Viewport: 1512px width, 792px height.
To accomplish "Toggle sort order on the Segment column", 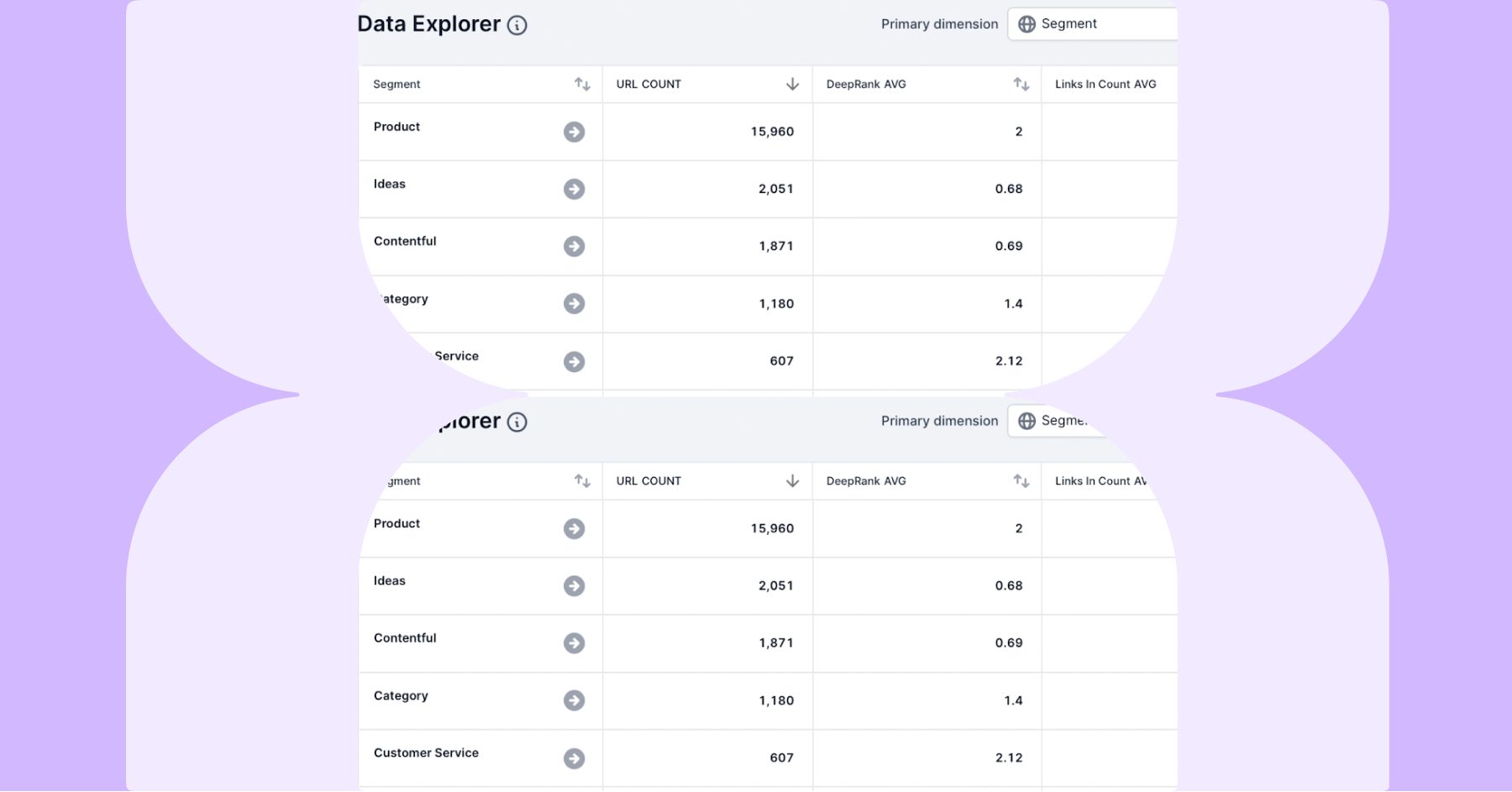I will click(583, 84).
